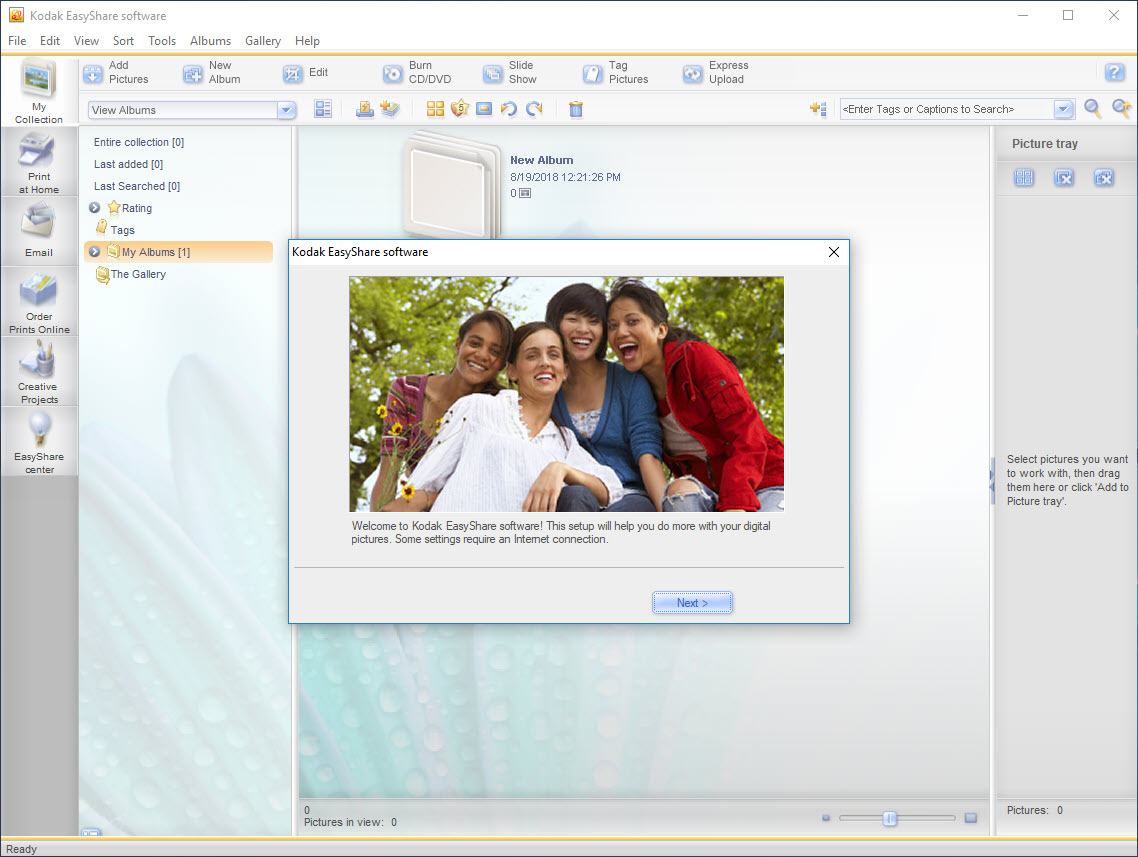Open the search tags dropdown arrow

click(x=1063, y=109)
